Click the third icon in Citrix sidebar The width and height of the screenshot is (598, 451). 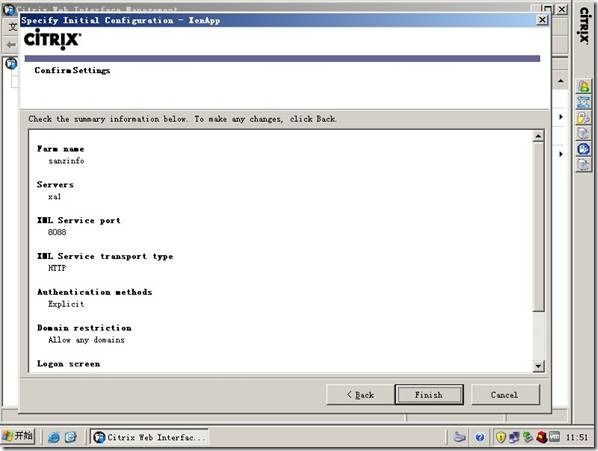coord(584,117)
